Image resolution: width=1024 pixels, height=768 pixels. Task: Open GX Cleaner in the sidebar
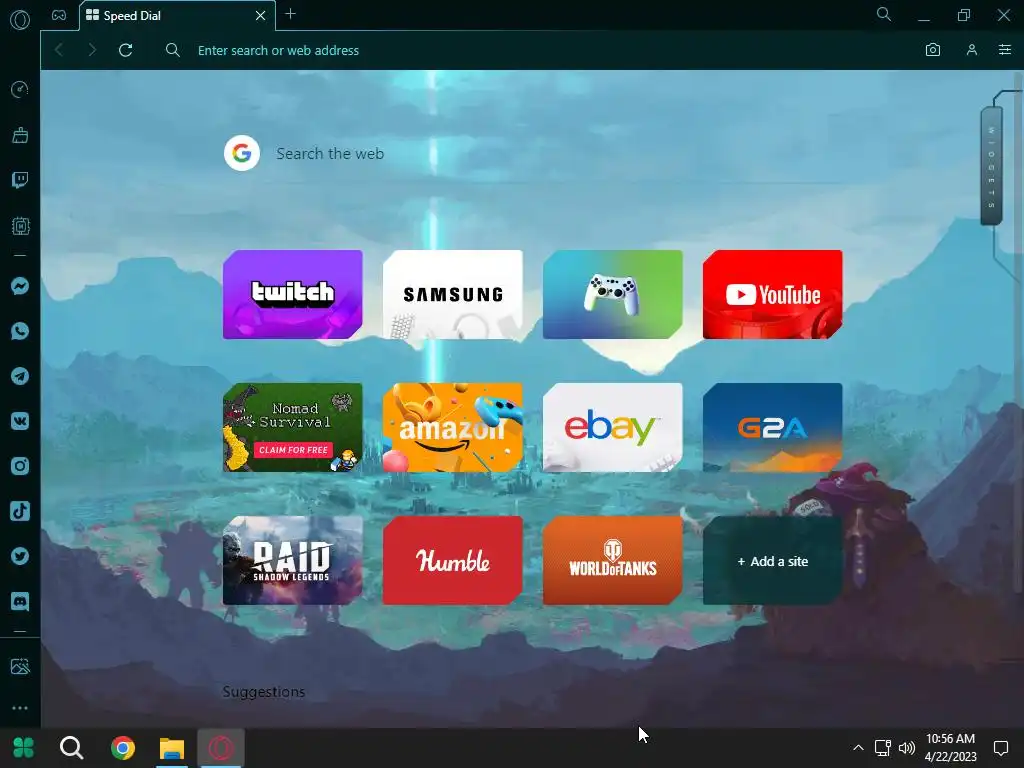(x=20, y=135)
